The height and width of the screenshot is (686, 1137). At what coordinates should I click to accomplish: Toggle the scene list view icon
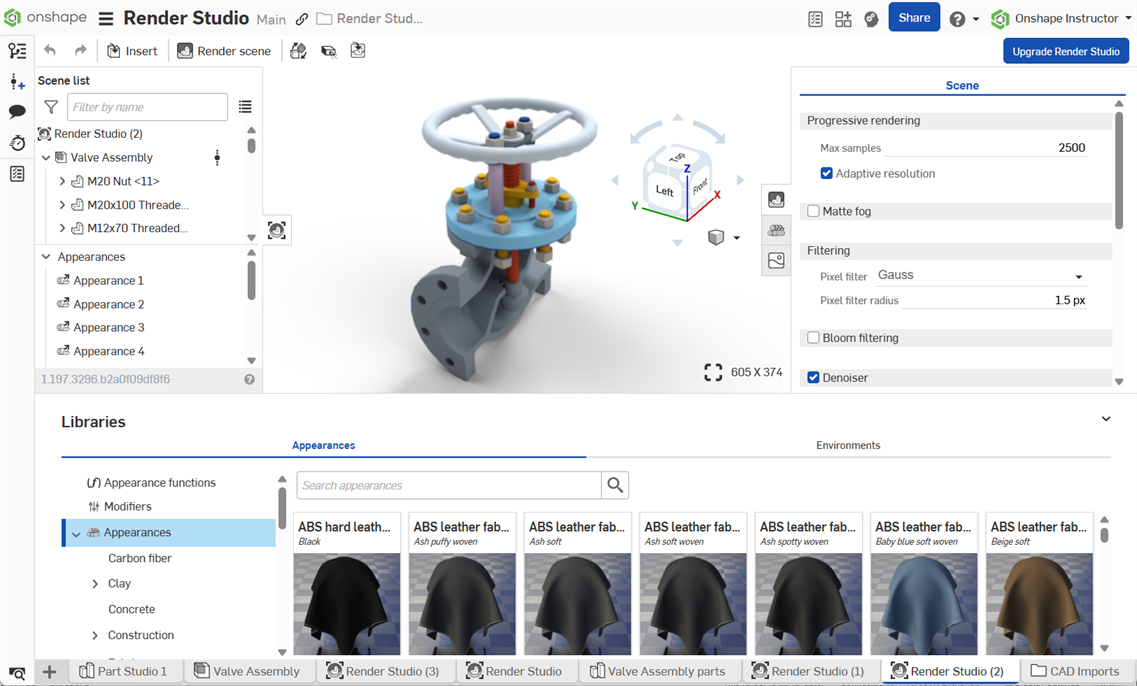coord(245,107)
